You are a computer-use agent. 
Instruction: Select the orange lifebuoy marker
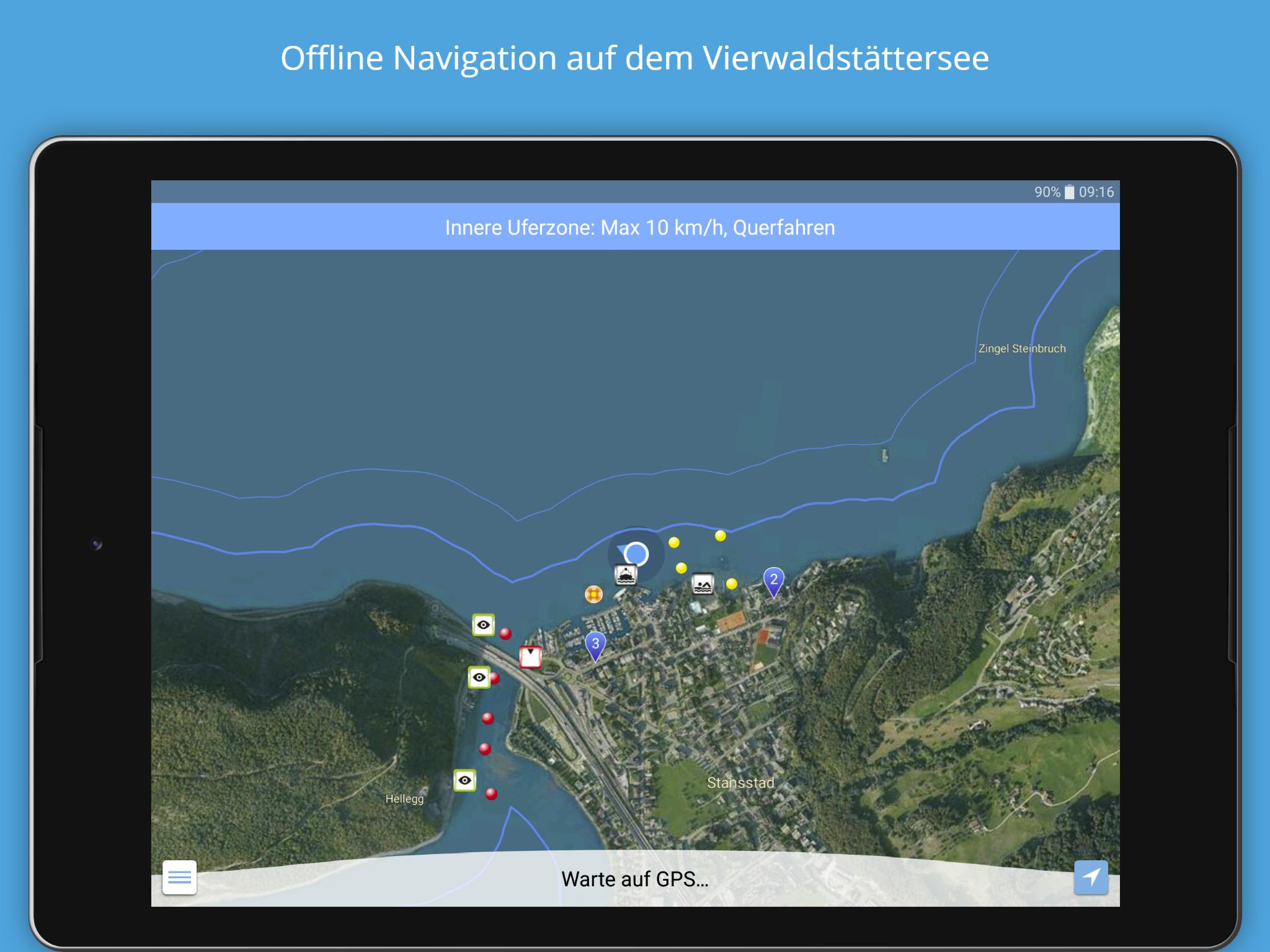593,594
